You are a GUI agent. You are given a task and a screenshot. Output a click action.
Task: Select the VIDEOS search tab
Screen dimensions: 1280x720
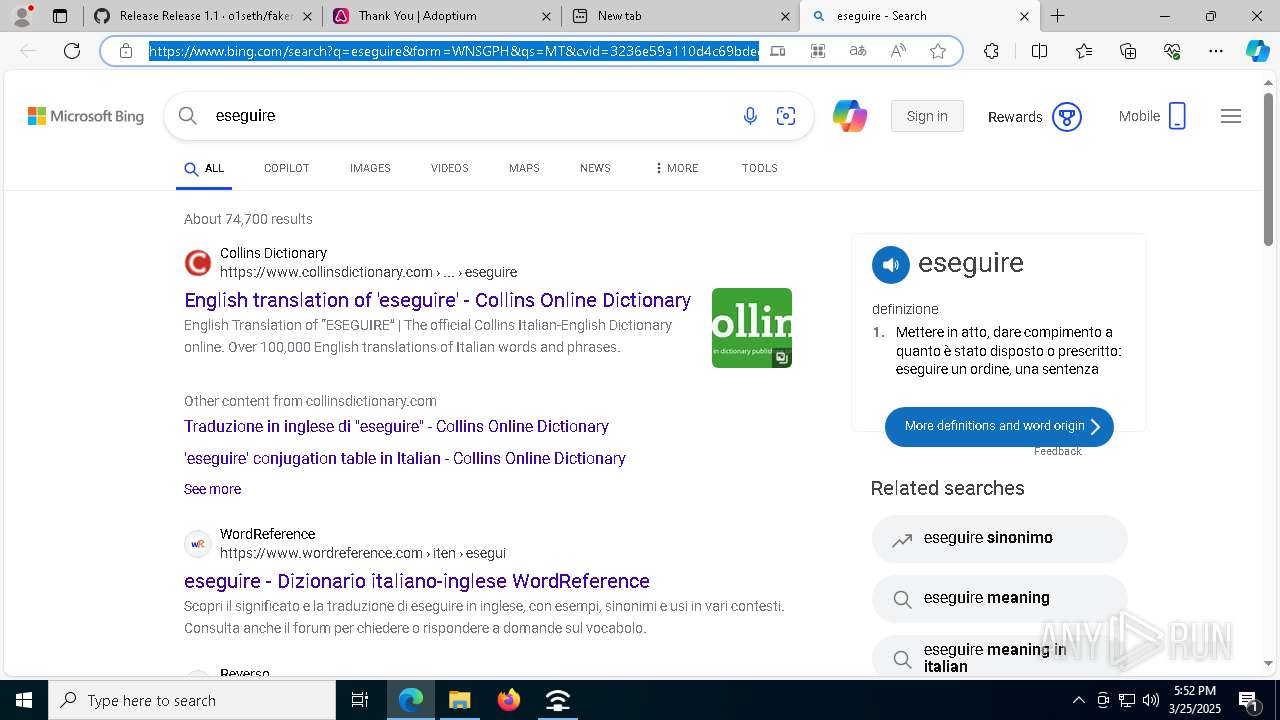click(x=450, y=168)
